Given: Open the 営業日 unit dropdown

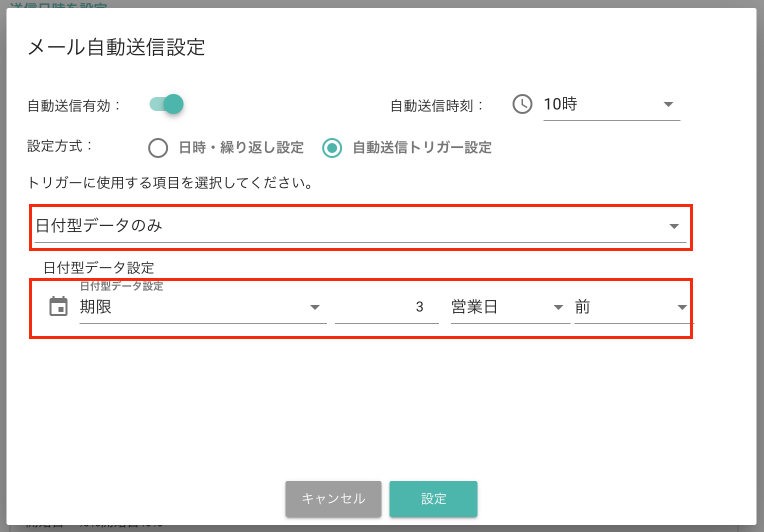Looking at the screenshot, I should pyautogui.click(x=510, y=307).
